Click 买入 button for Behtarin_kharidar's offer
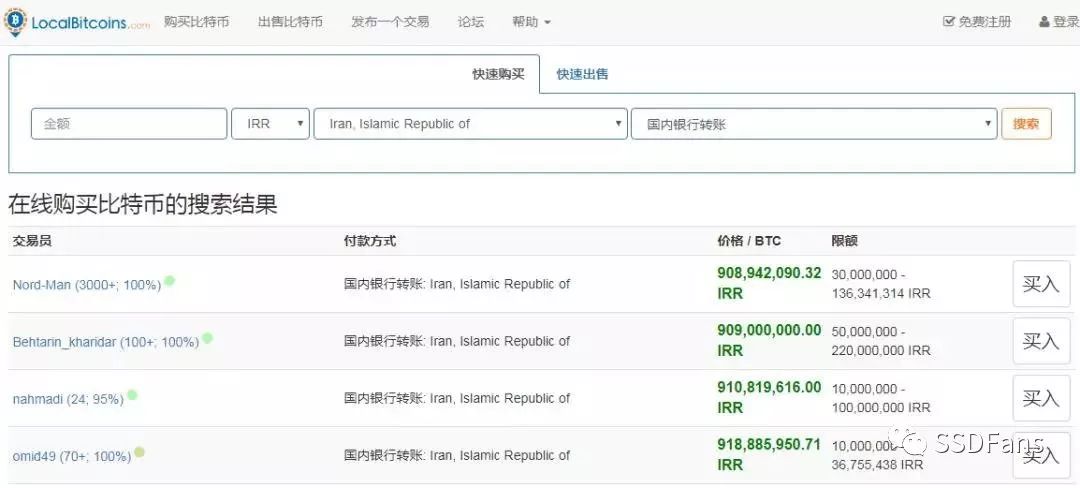Screen dimensions: 1080x488 [x=1041, y=341]
